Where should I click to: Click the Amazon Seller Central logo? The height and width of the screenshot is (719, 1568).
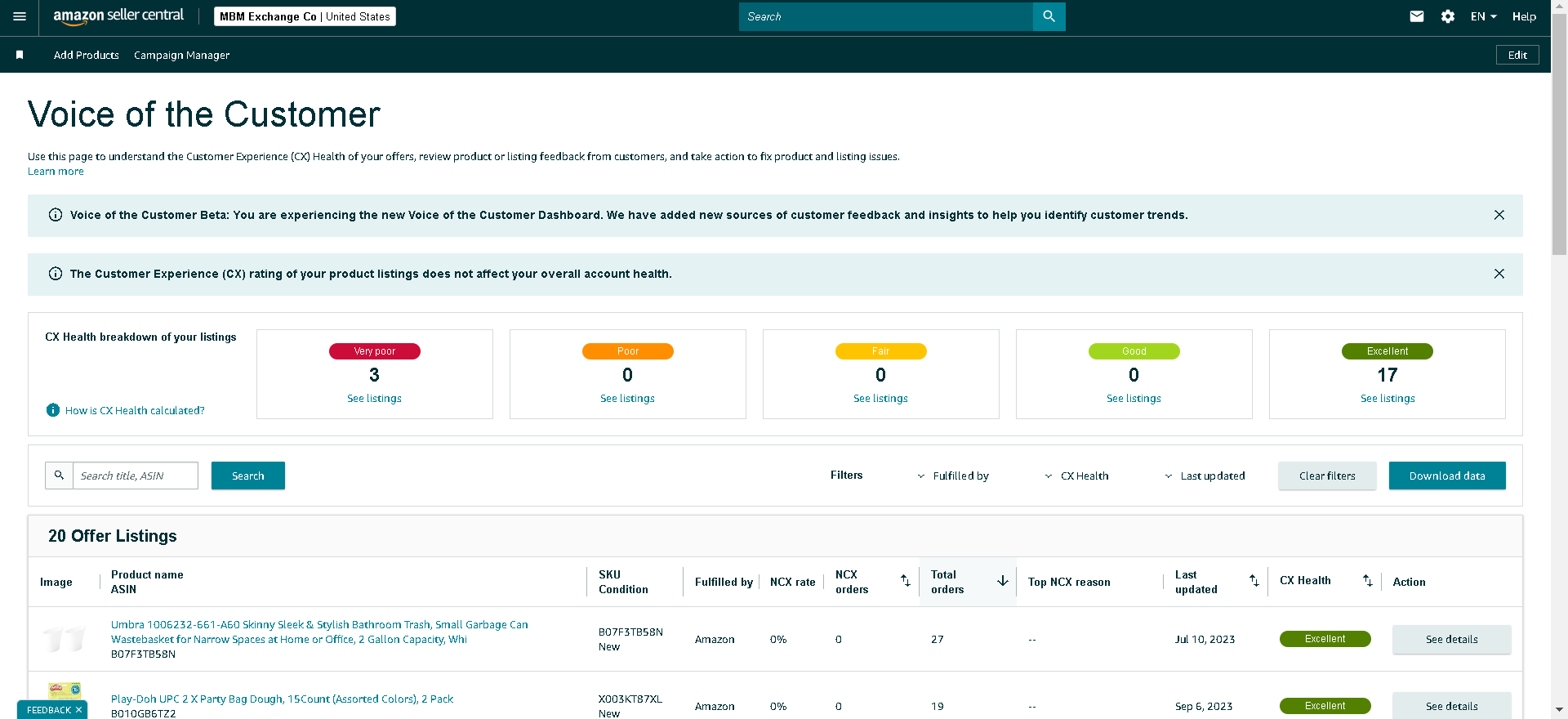[x=118, y=16]
